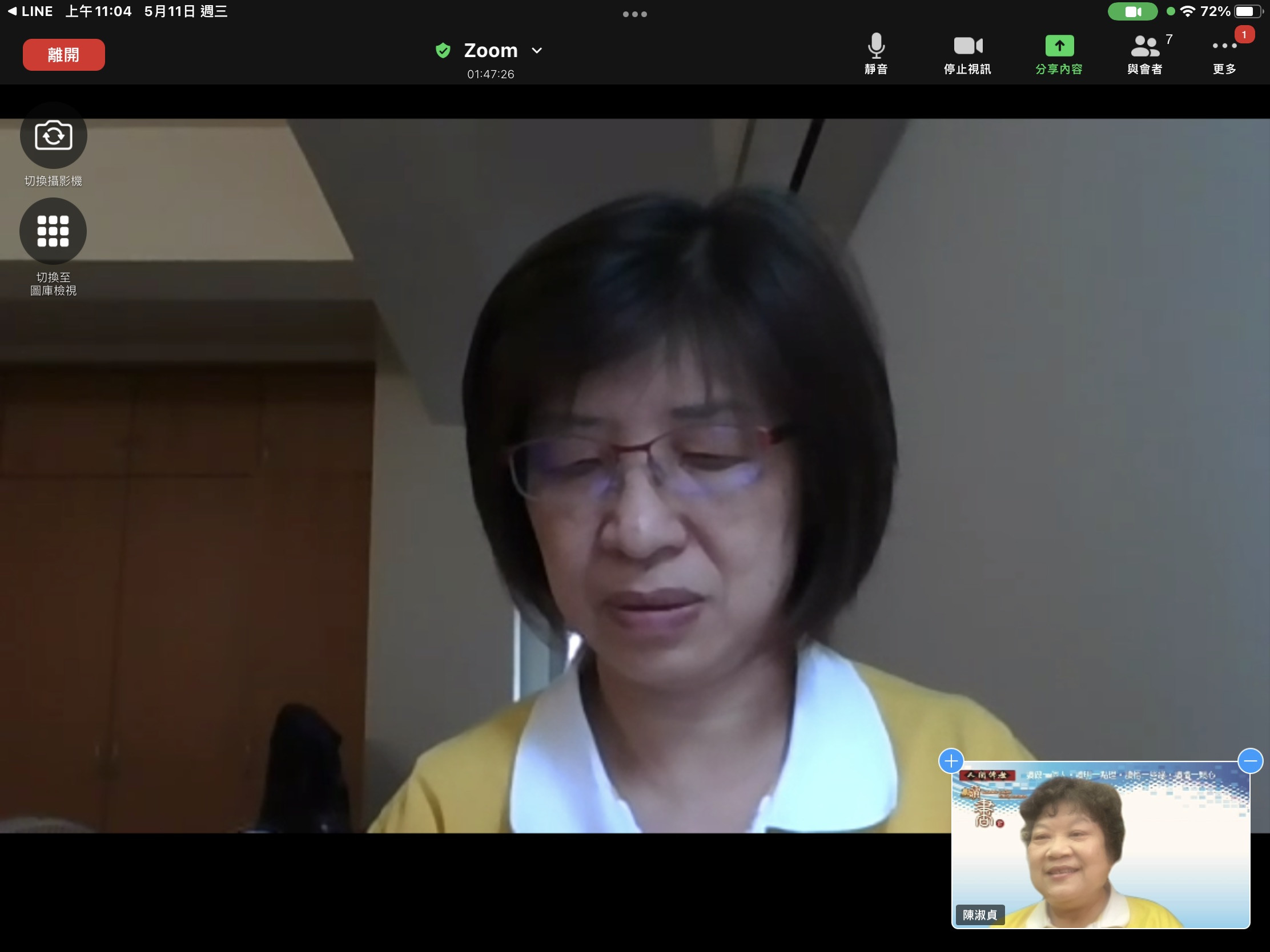
Task: Click the green security shield icon
Action: tap(443, 50)
